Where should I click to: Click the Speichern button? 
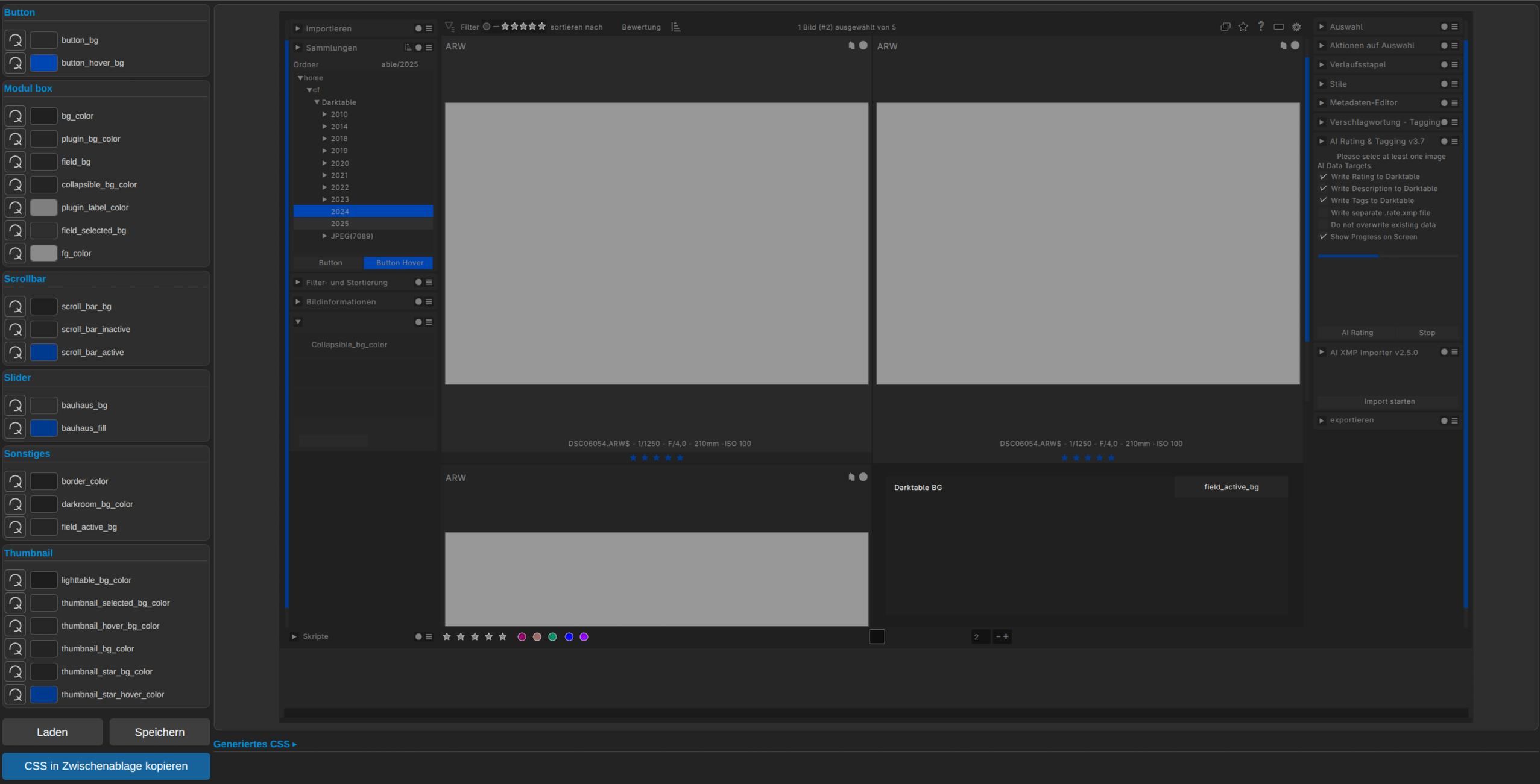pos(159,732)
